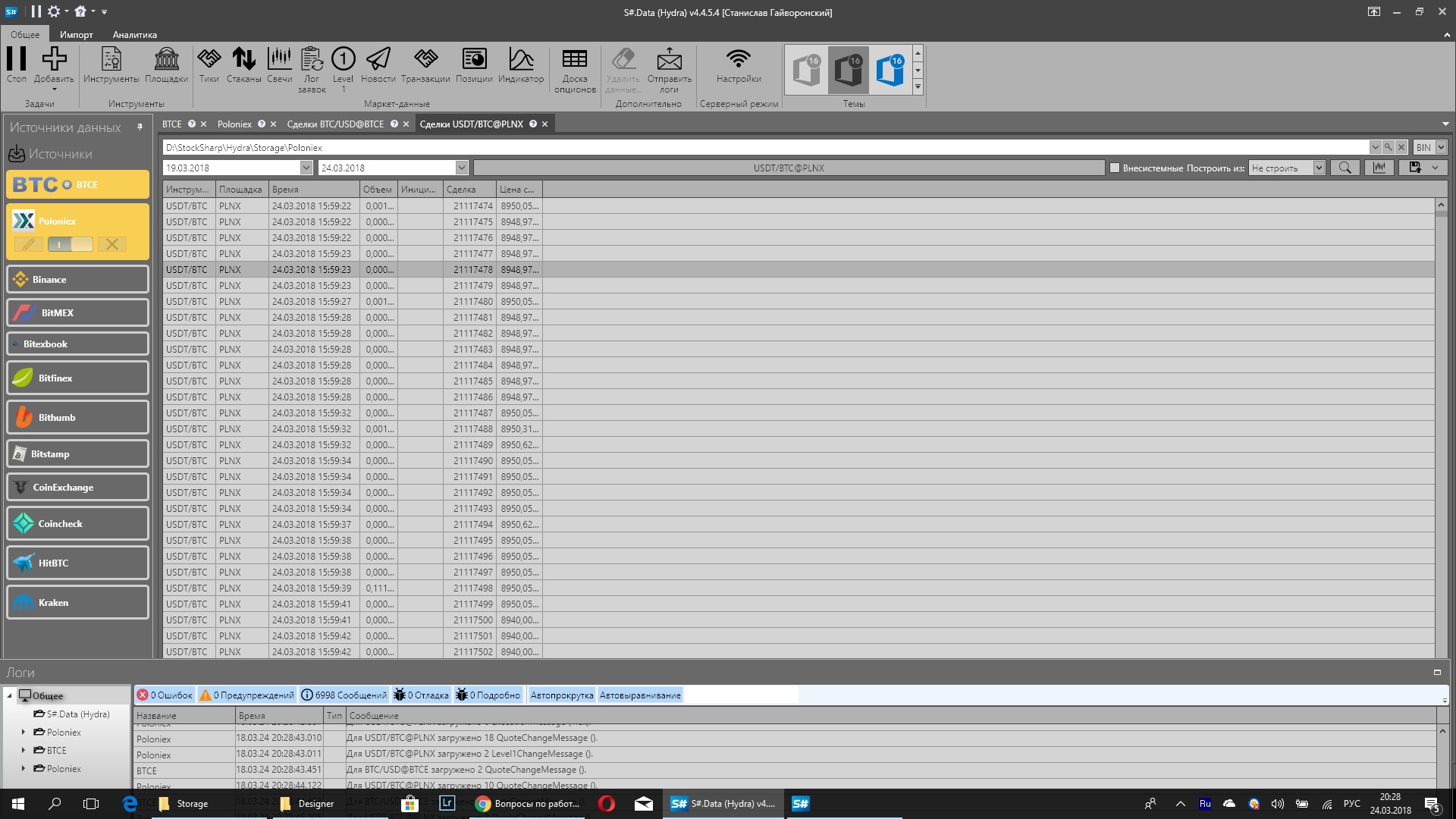Toggle the Poloniex source on/off switch
1456x819 pixels.
point(70,244)
